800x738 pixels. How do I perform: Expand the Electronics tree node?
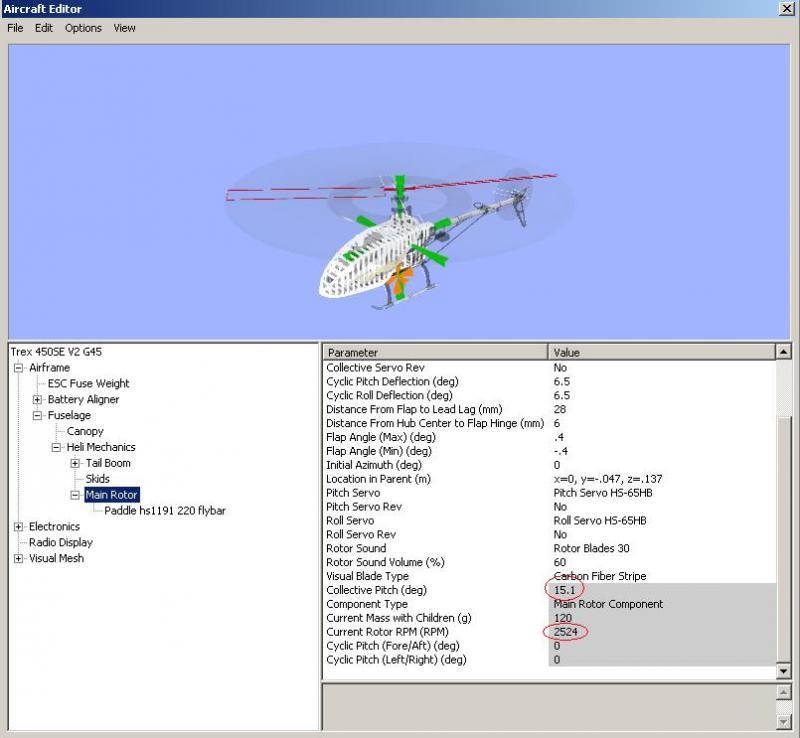[19, 527]
